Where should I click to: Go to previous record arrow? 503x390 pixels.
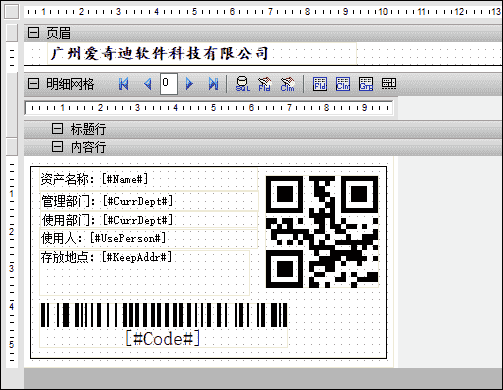coord(148,84)
